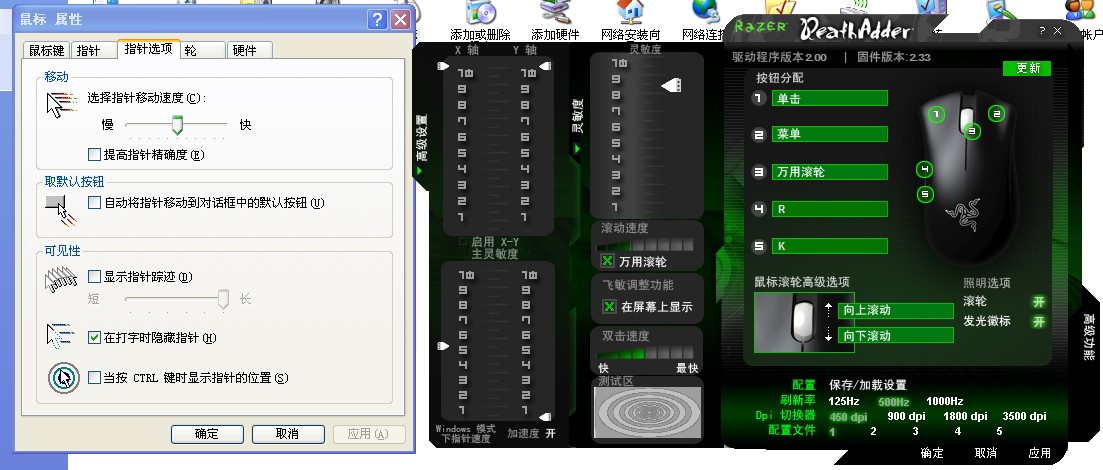Select profile 2 in 配置文件 row
Screen dimensions: 1103x470
coord(874,431)
